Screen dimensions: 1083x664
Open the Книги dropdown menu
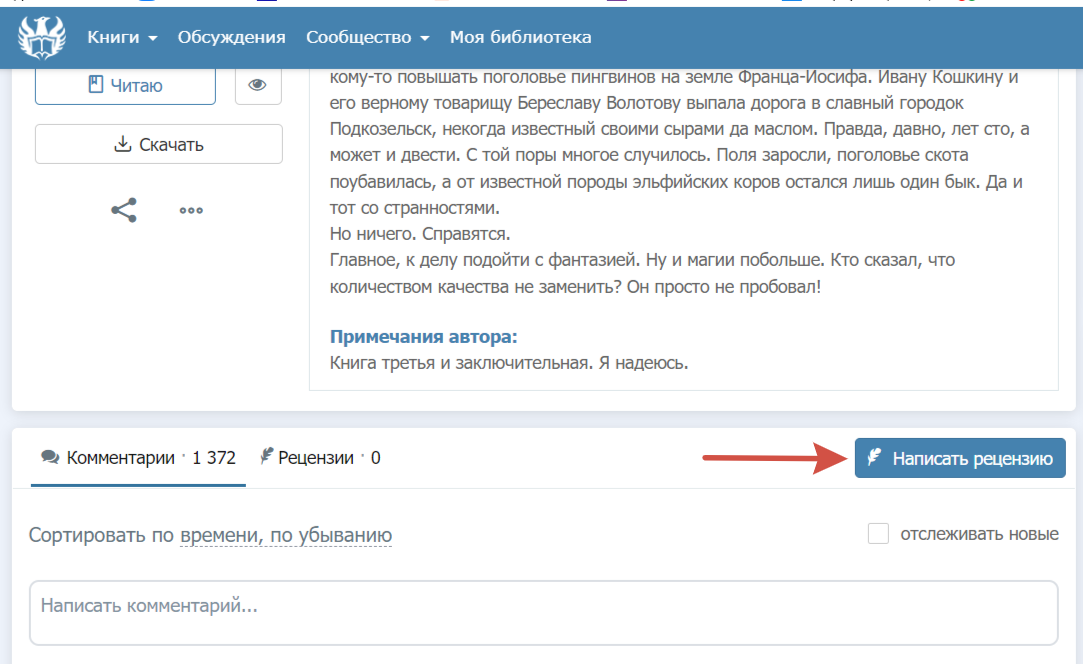click(x=122, y=37)
